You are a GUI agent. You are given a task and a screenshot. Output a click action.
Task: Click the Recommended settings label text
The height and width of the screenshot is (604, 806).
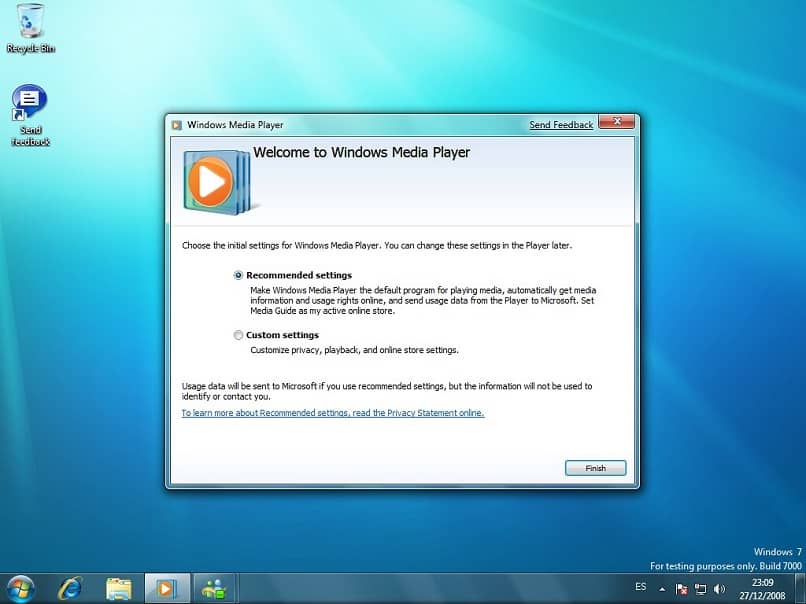point(299,276)
